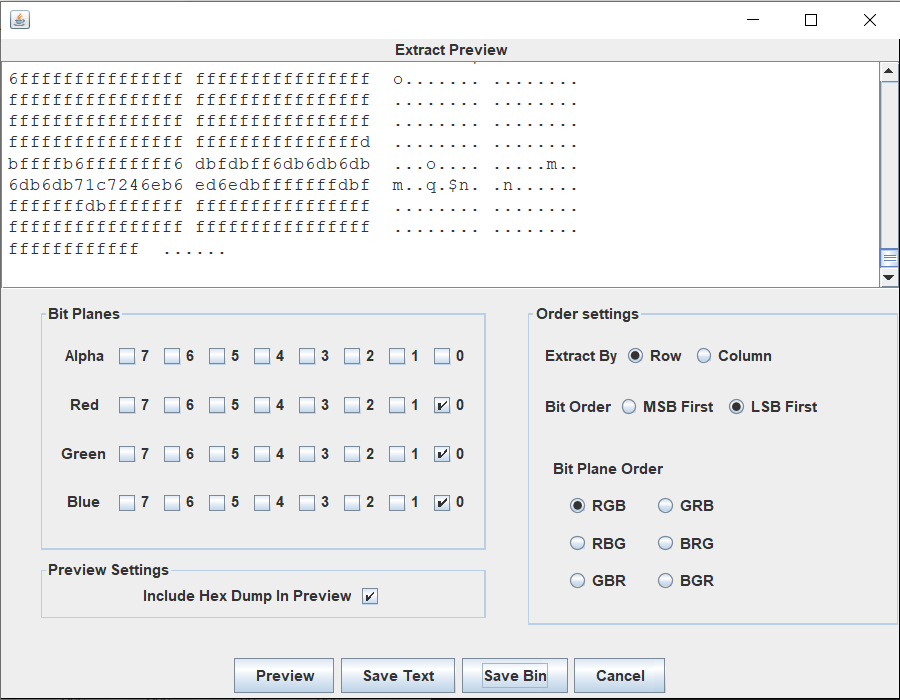This screenshot has width=900, height=700.
Task: Check Blue bit plane 7
Action: point(127,503)
